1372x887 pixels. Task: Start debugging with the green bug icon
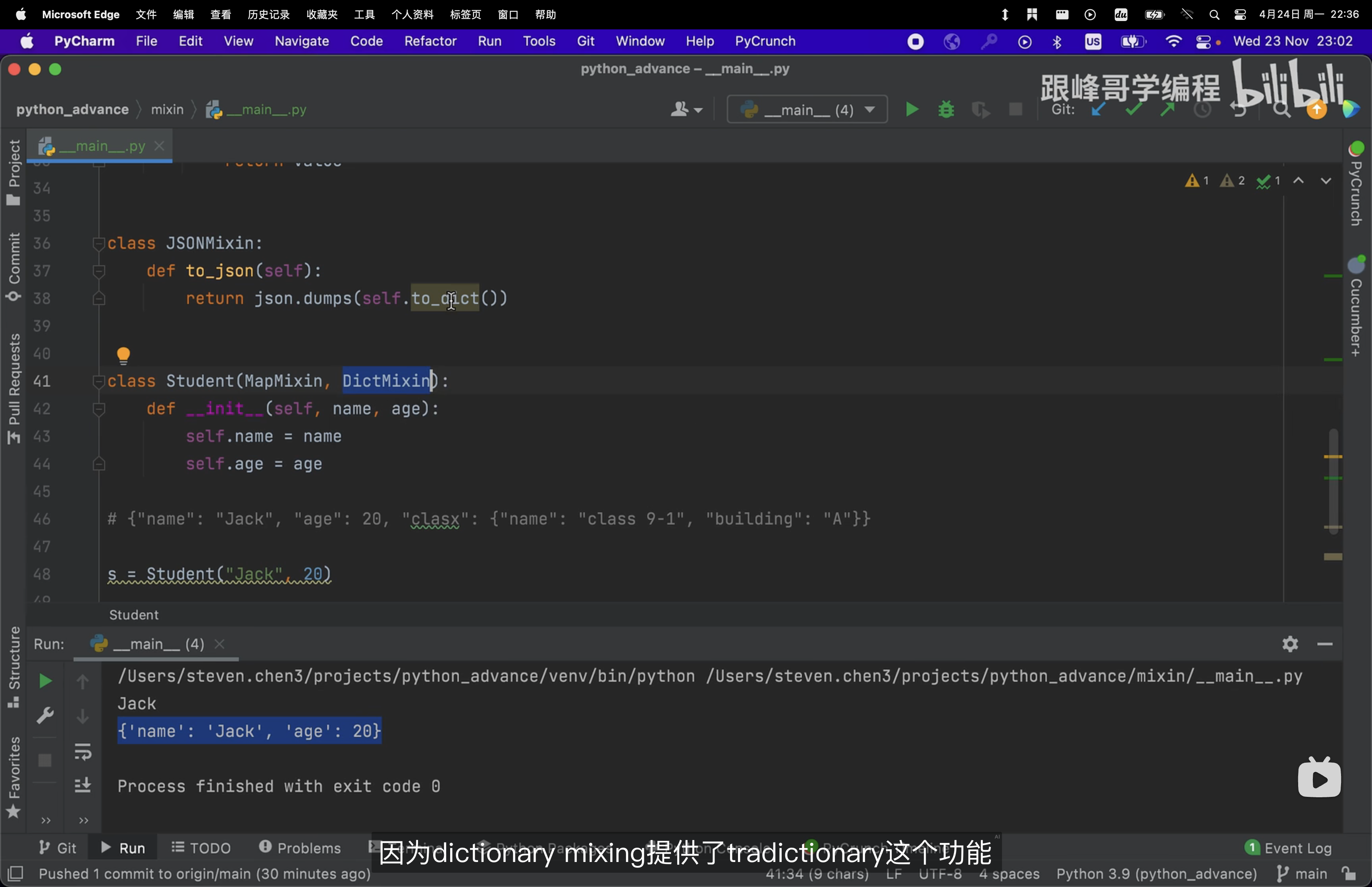[946, 110]
